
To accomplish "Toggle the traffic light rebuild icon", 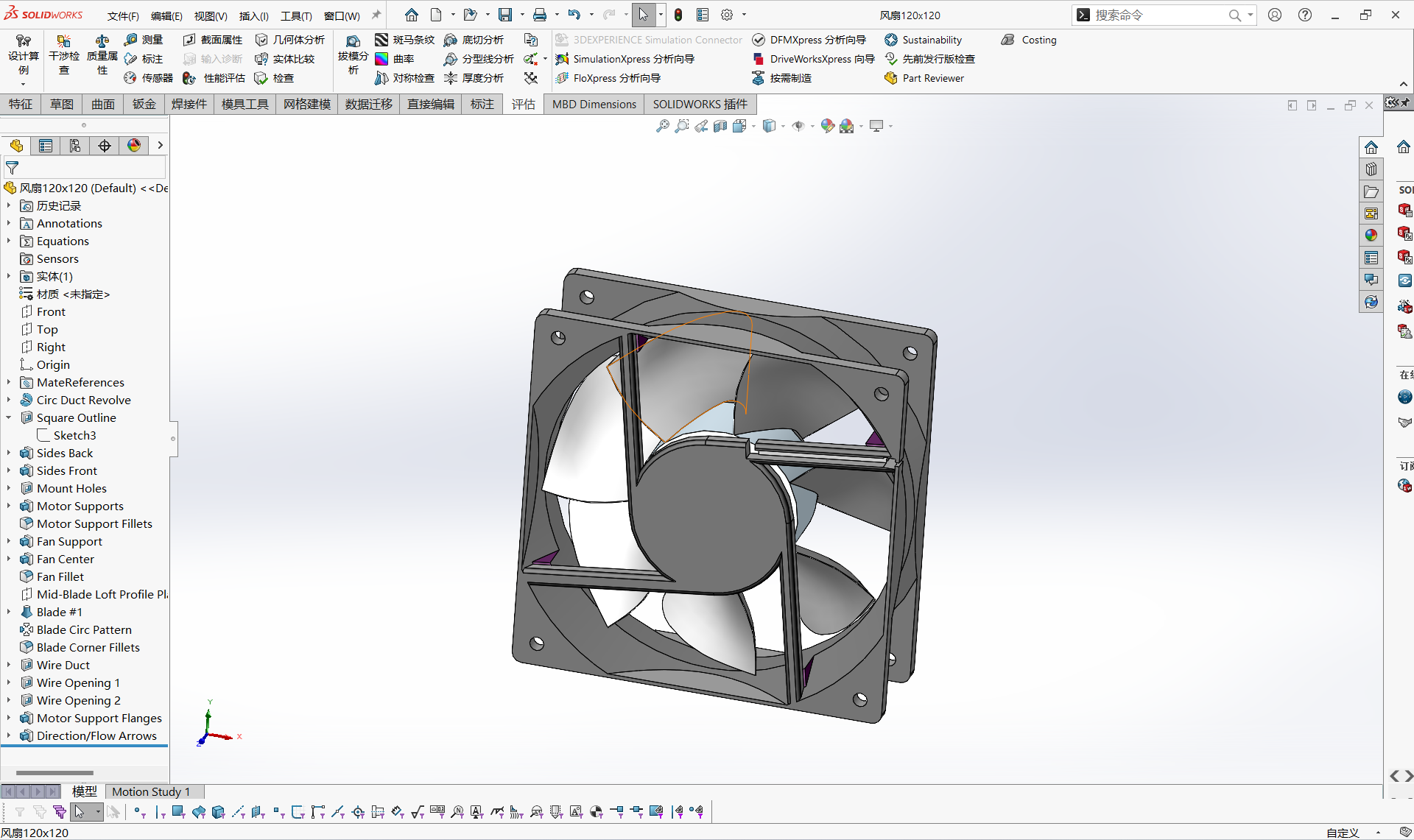I will coord(678,15).
